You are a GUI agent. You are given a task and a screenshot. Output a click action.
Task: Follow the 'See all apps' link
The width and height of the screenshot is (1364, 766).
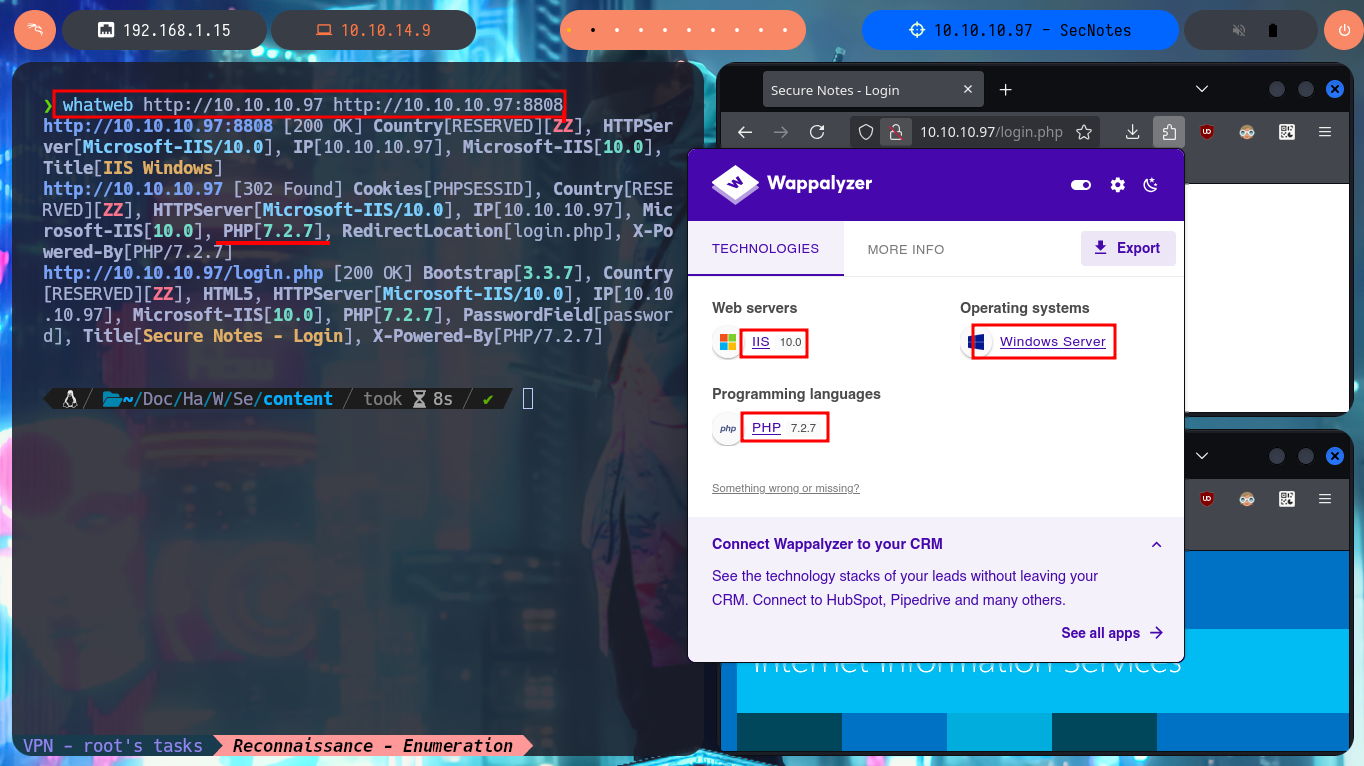[x=1112, y=633]
